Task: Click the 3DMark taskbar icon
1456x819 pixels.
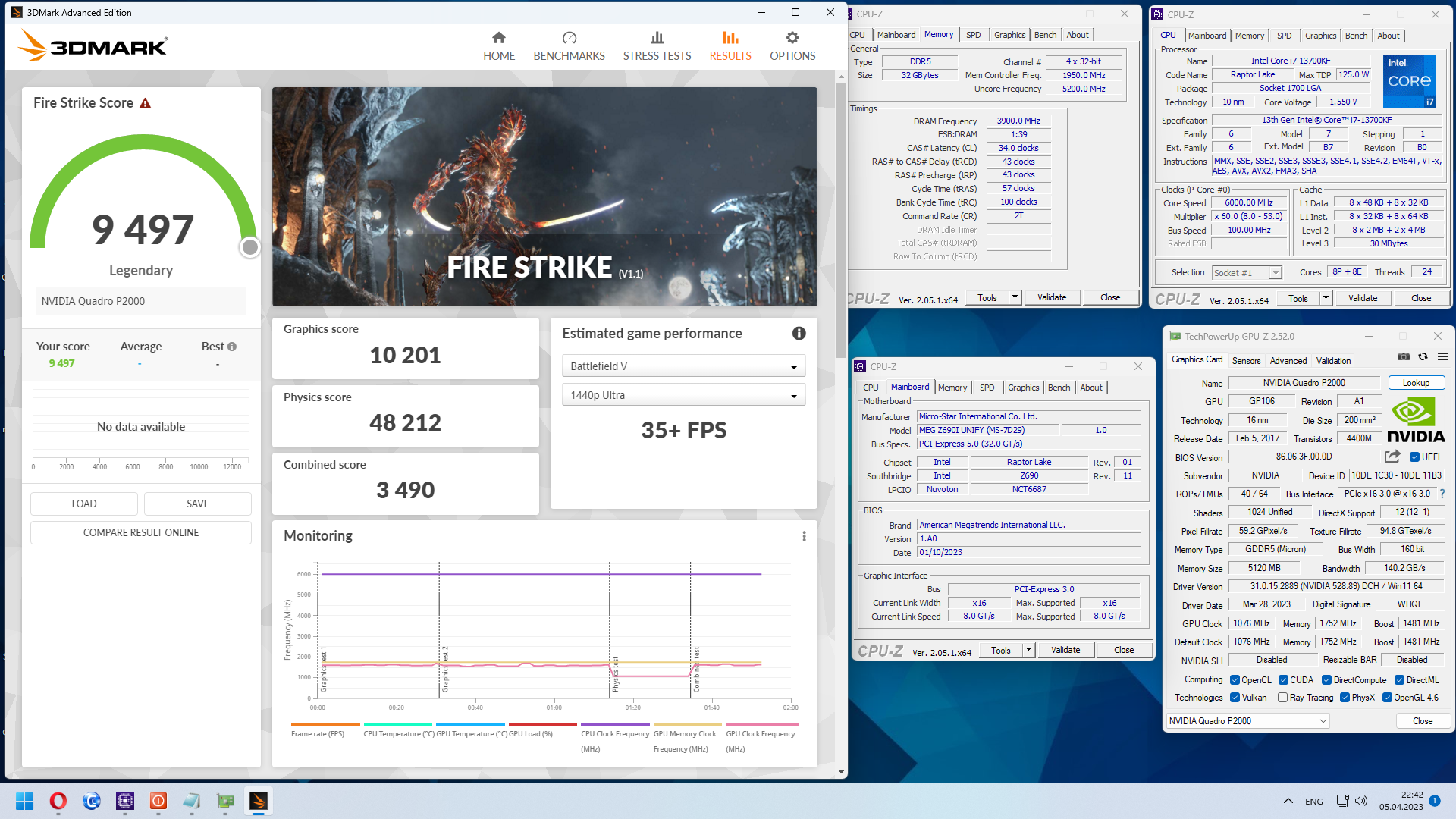Action: (x=258, y=801)
